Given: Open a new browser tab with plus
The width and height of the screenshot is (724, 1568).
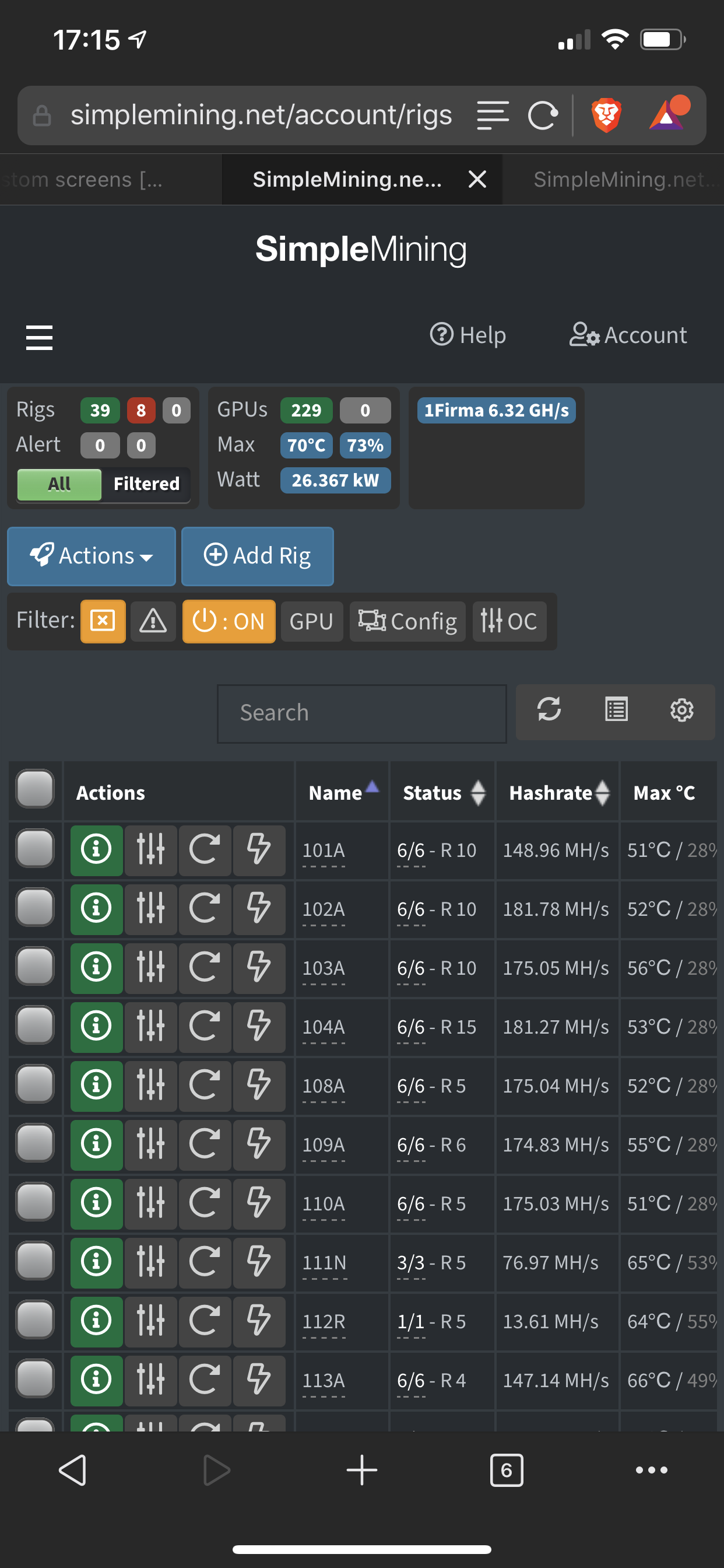Looking at the screenshot, I should tap(362, 1470).
